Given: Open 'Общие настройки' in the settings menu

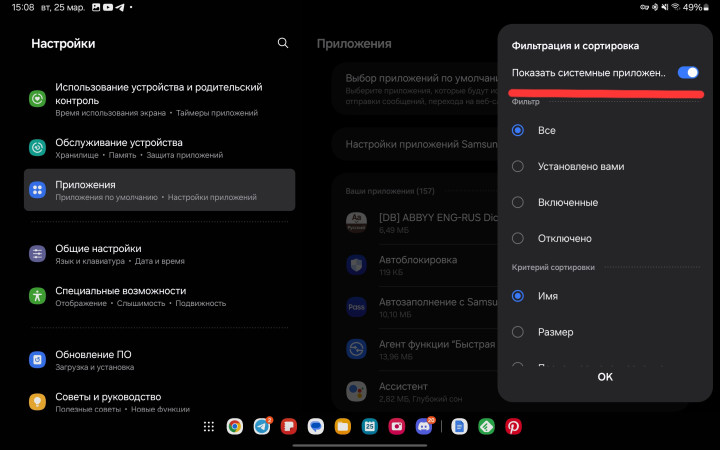Looking at the screenshot, I should click(98, 253).
